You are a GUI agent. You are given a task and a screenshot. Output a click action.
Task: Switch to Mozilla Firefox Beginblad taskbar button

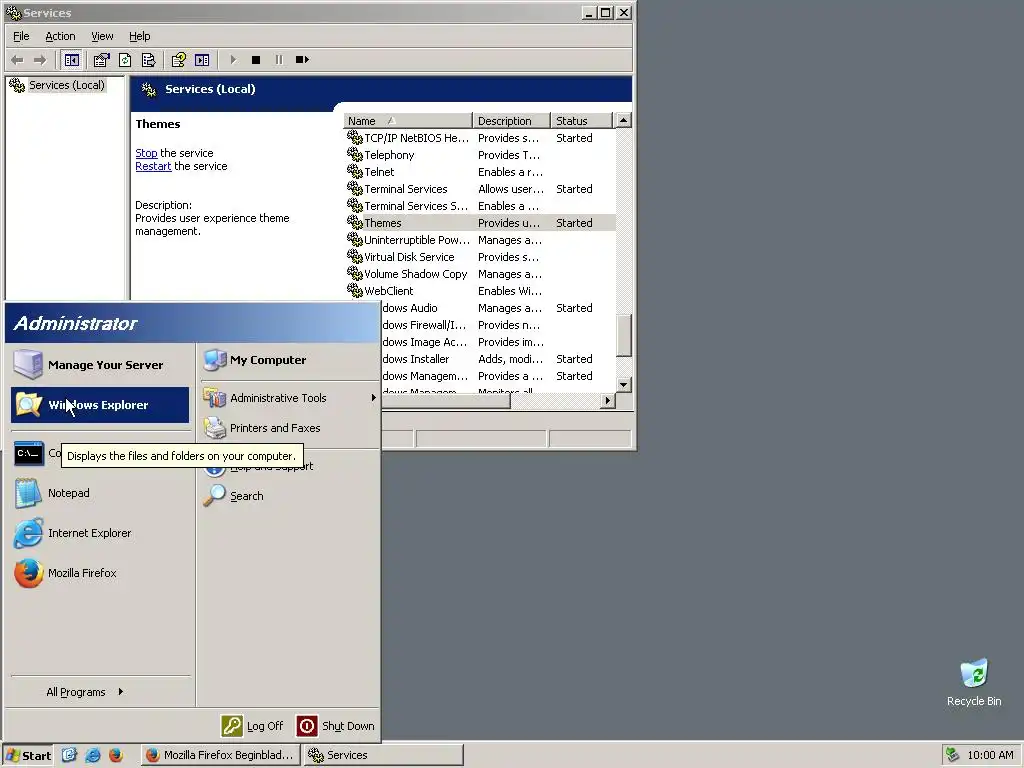pyautogui.click(x=220, y=755)
